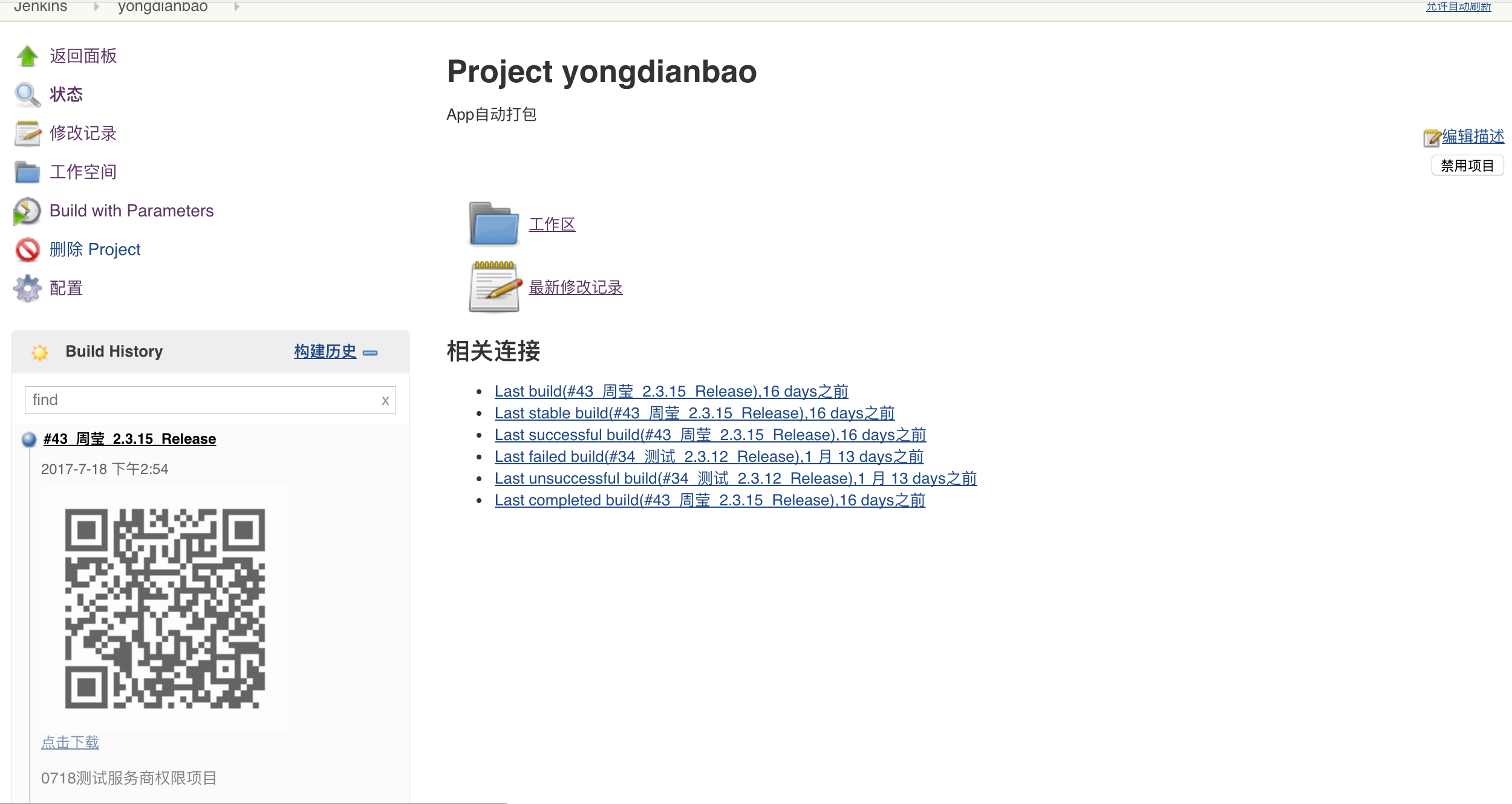Open the 状态 magnifier icon
1512x804 pixels.
click(x=27, y=94)
